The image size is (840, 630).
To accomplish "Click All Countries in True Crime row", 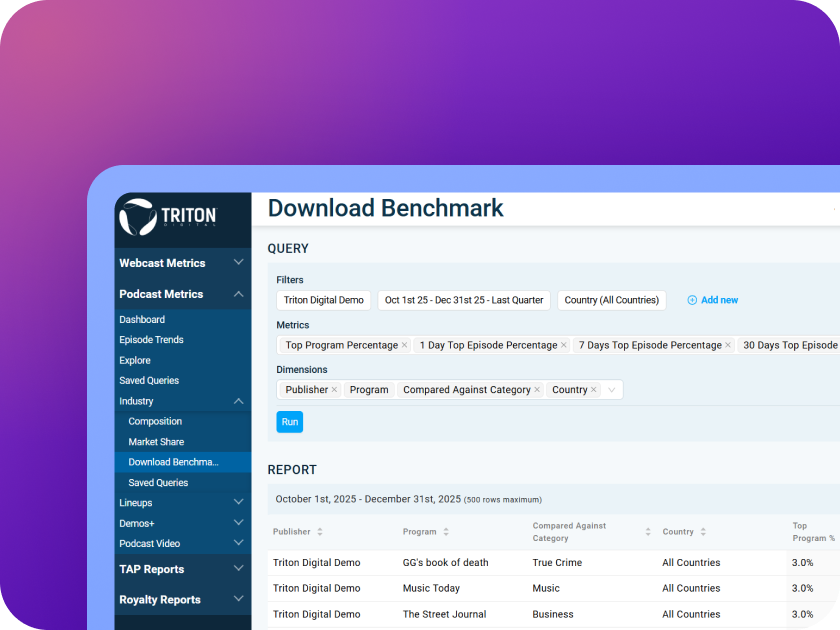I will pos(691,562).
